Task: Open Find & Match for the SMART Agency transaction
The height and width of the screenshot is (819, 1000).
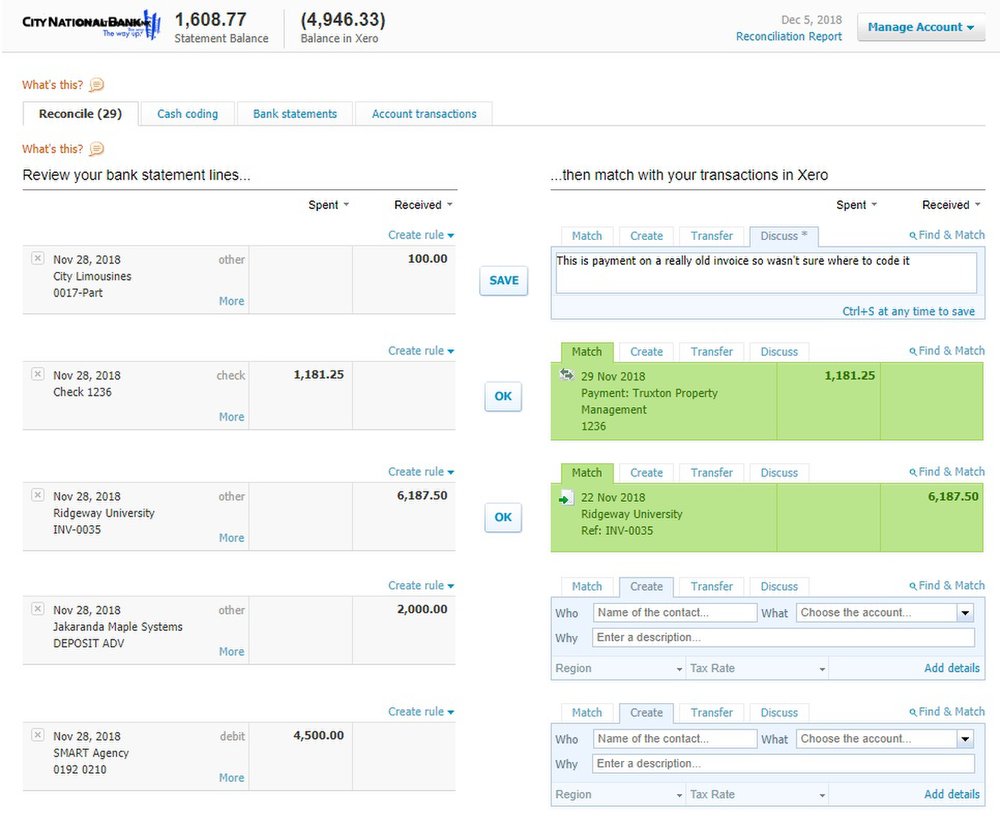Action: coord(947,711)
